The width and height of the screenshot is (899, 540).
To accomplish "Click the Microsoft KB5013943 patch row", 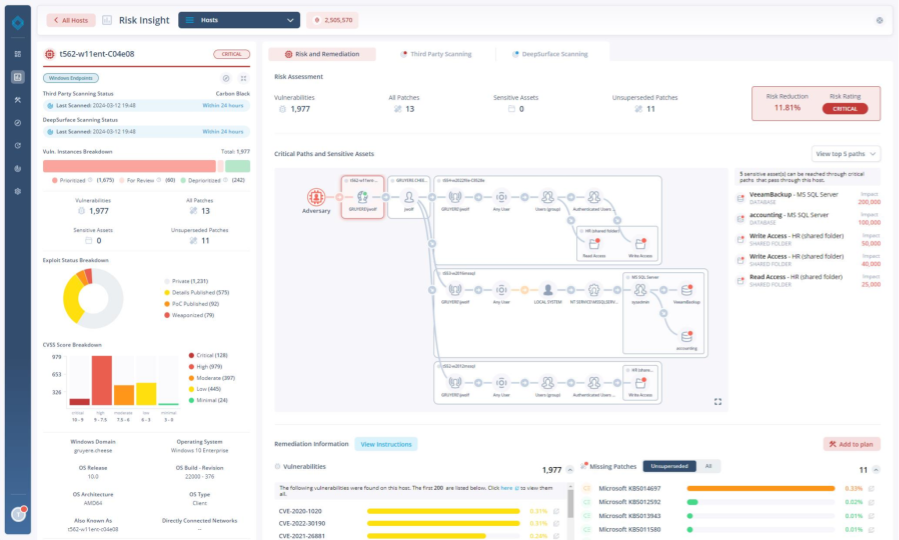I will point(730,516).
